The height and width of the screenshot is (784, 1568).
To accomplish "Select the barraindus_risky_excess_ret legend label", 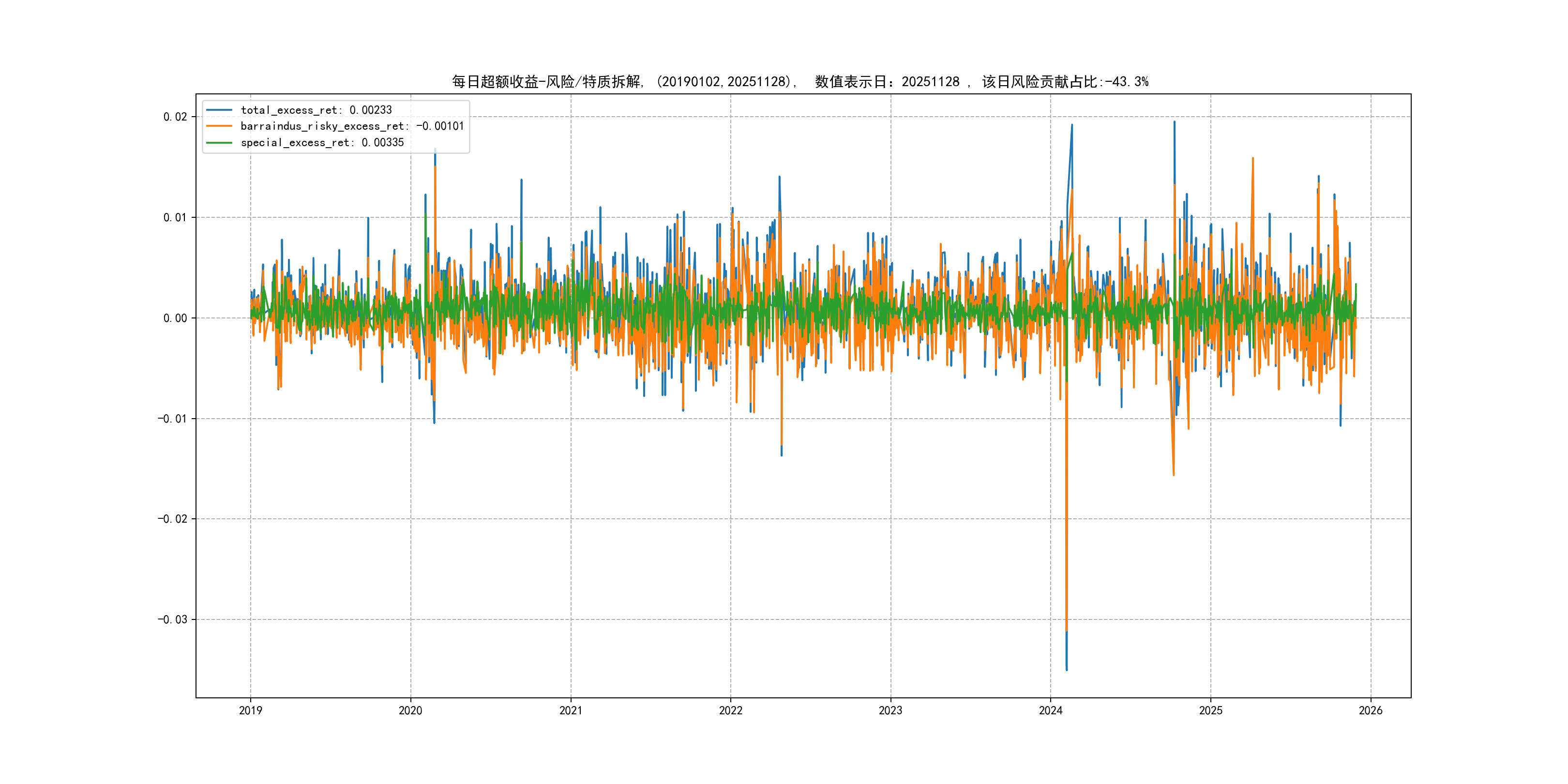I will tap(352, 126).
